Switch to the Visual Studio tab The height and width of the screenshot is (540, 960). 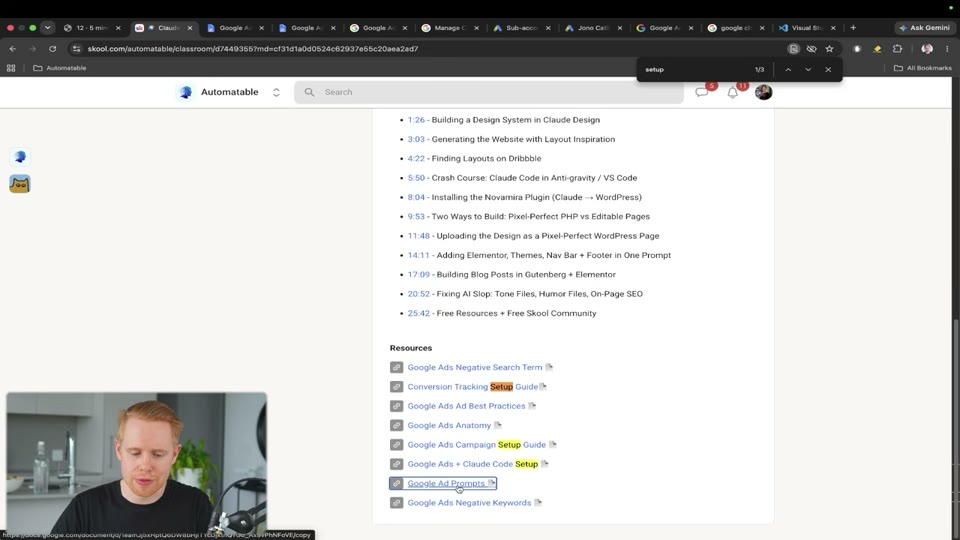[x=807, y=28]
